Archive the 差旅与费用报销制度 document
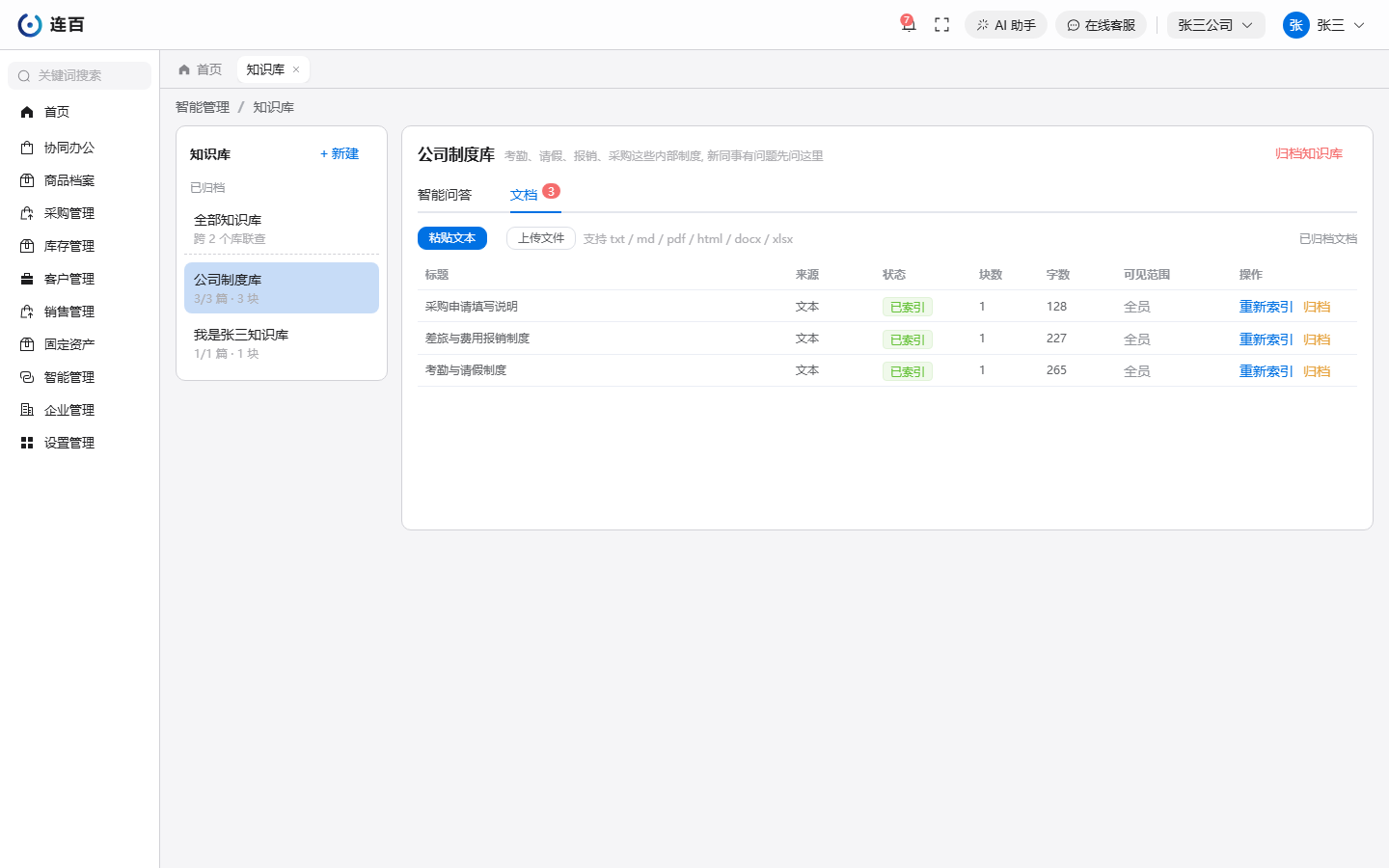 (1317, 339)
